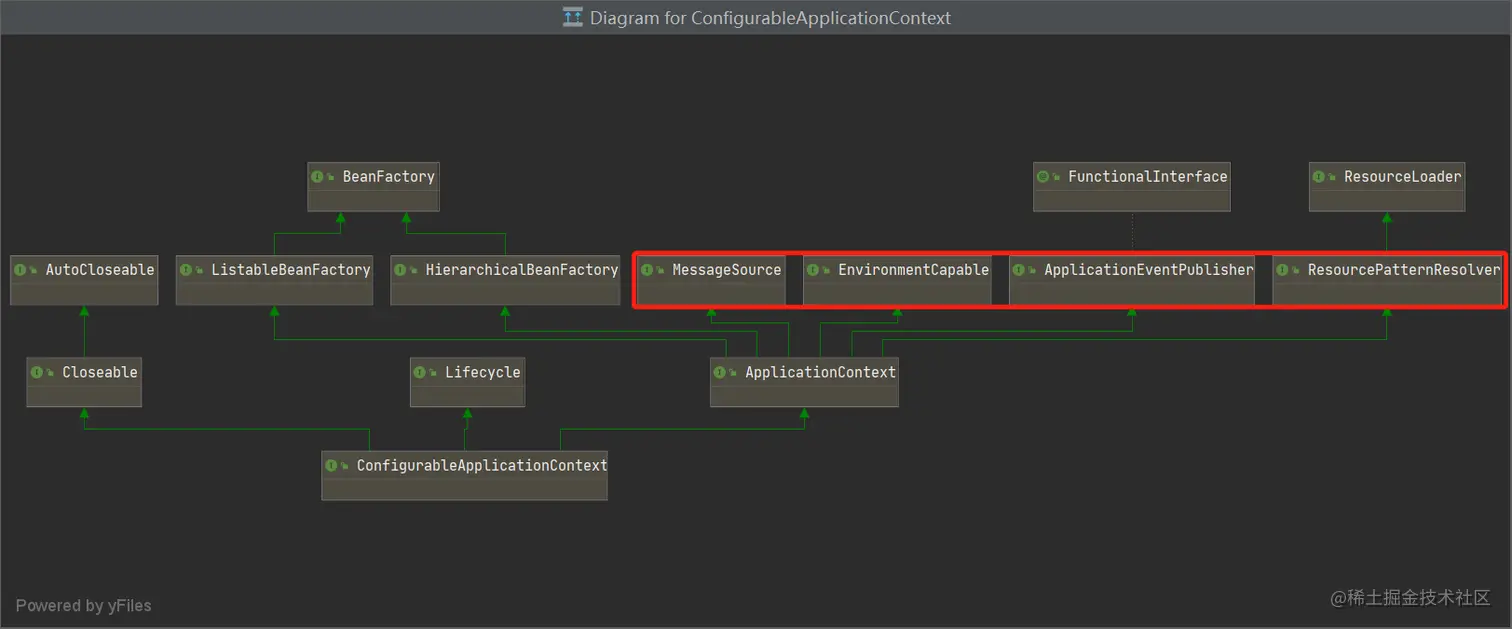This screenshot has height=629, width=1512.
Task: Click the AutoCloseable interface icon
Action: coord(20,270)
